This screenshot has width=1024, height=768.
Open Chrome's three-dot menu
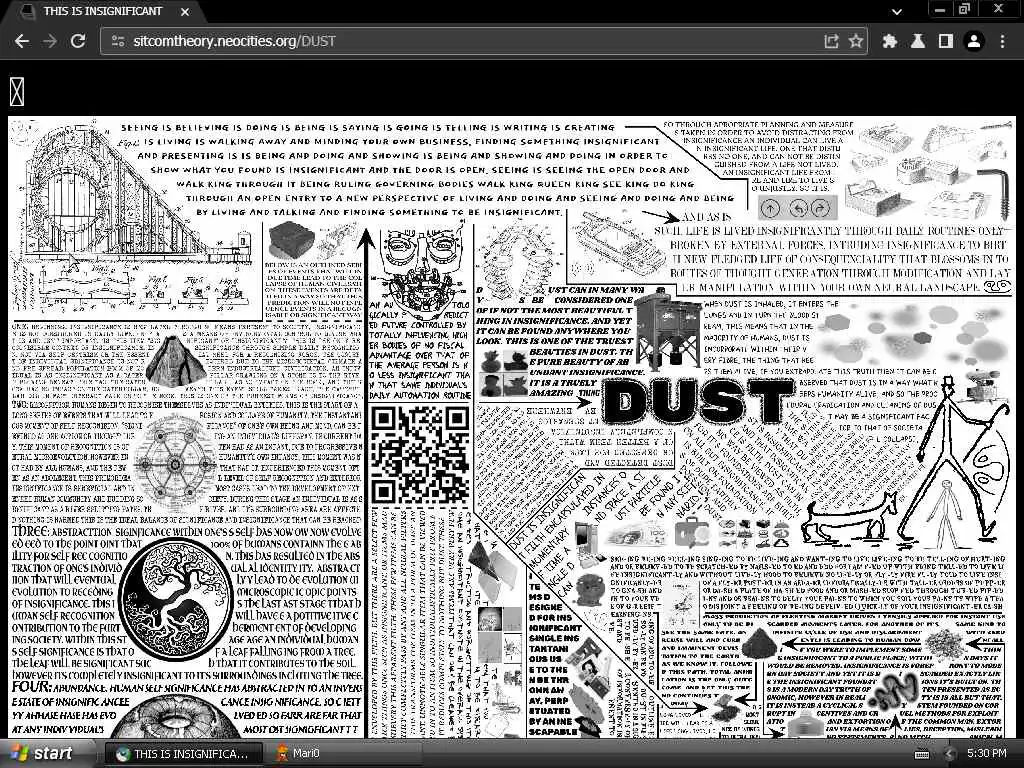point(1002,41)
